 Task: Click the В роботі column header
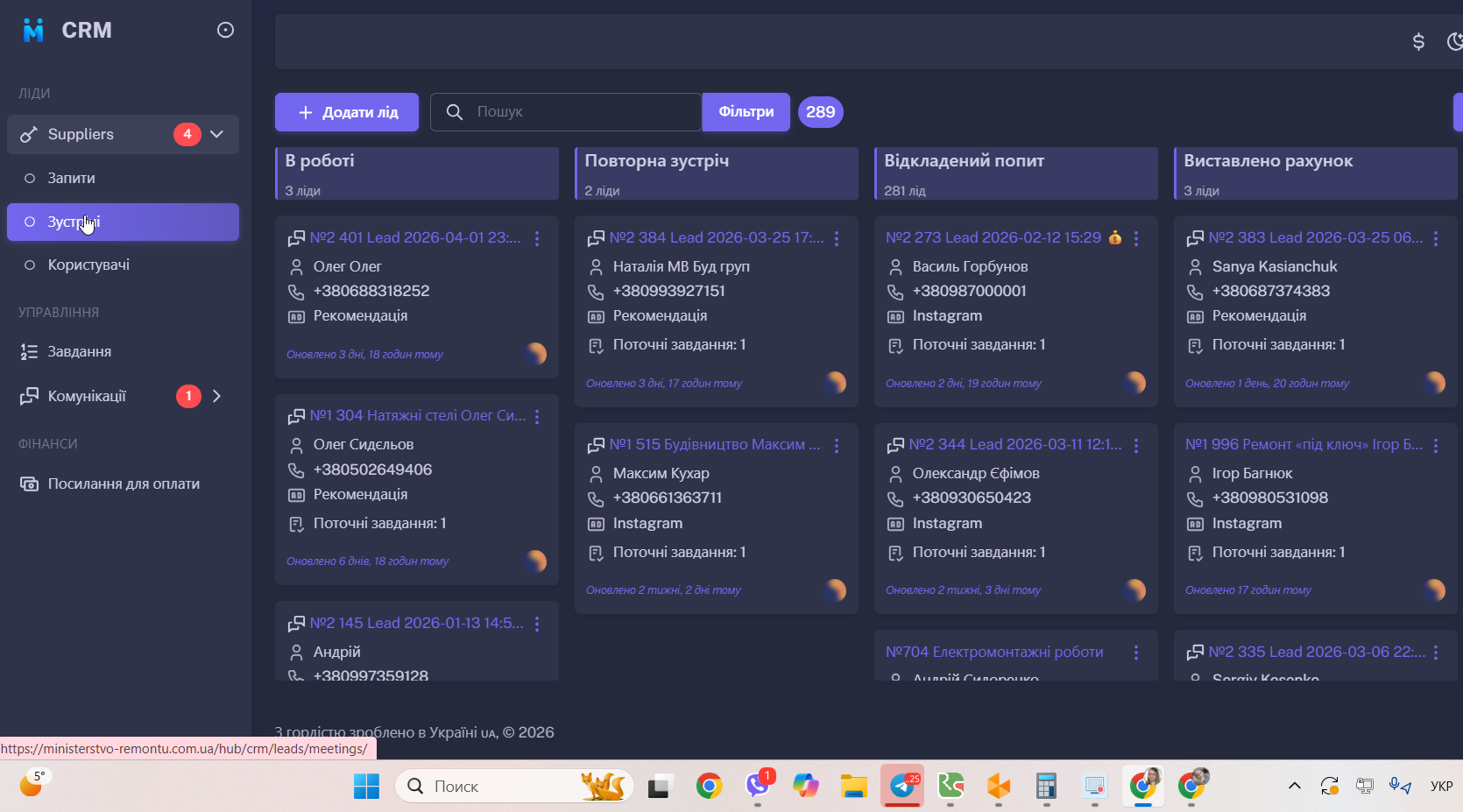click(x=417, y=173)
